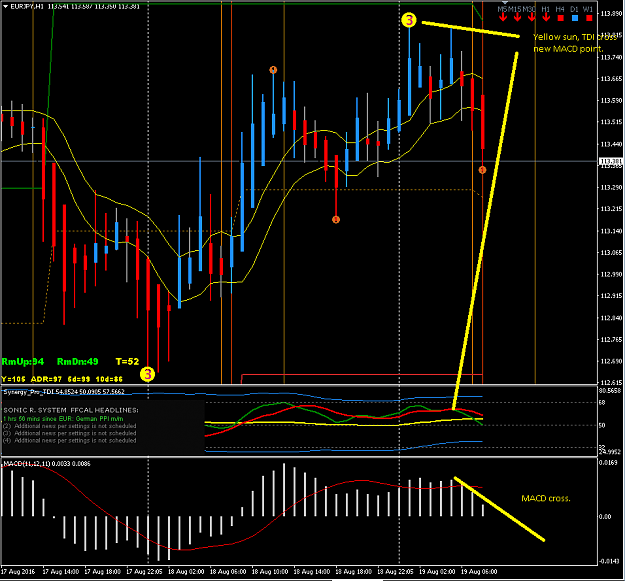Image resolution: width=625 pixels, height=581 pixels.
Task: Click the 68 level on TDI scale
Action: 602,403
